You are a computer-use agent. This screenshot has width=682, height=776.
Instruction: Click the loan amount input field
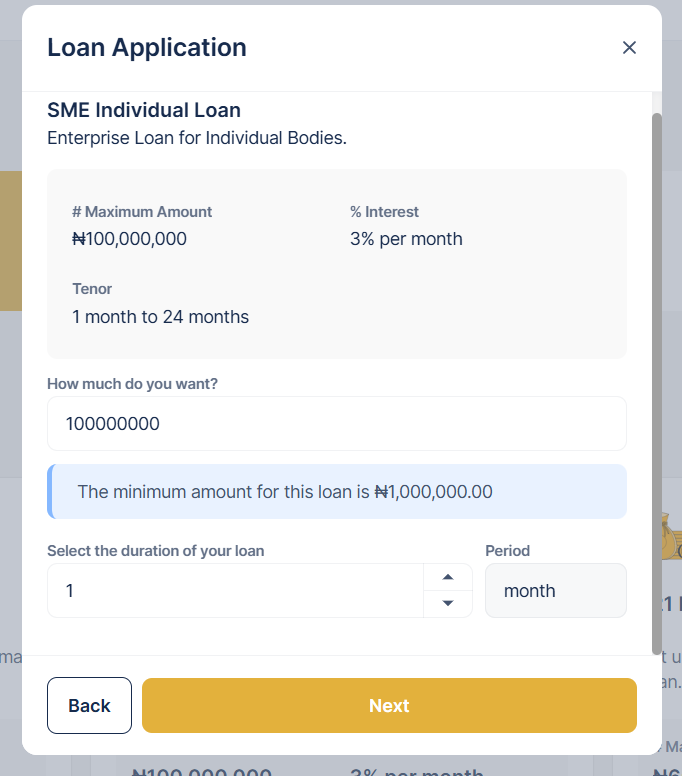click(x=336, y=424)
